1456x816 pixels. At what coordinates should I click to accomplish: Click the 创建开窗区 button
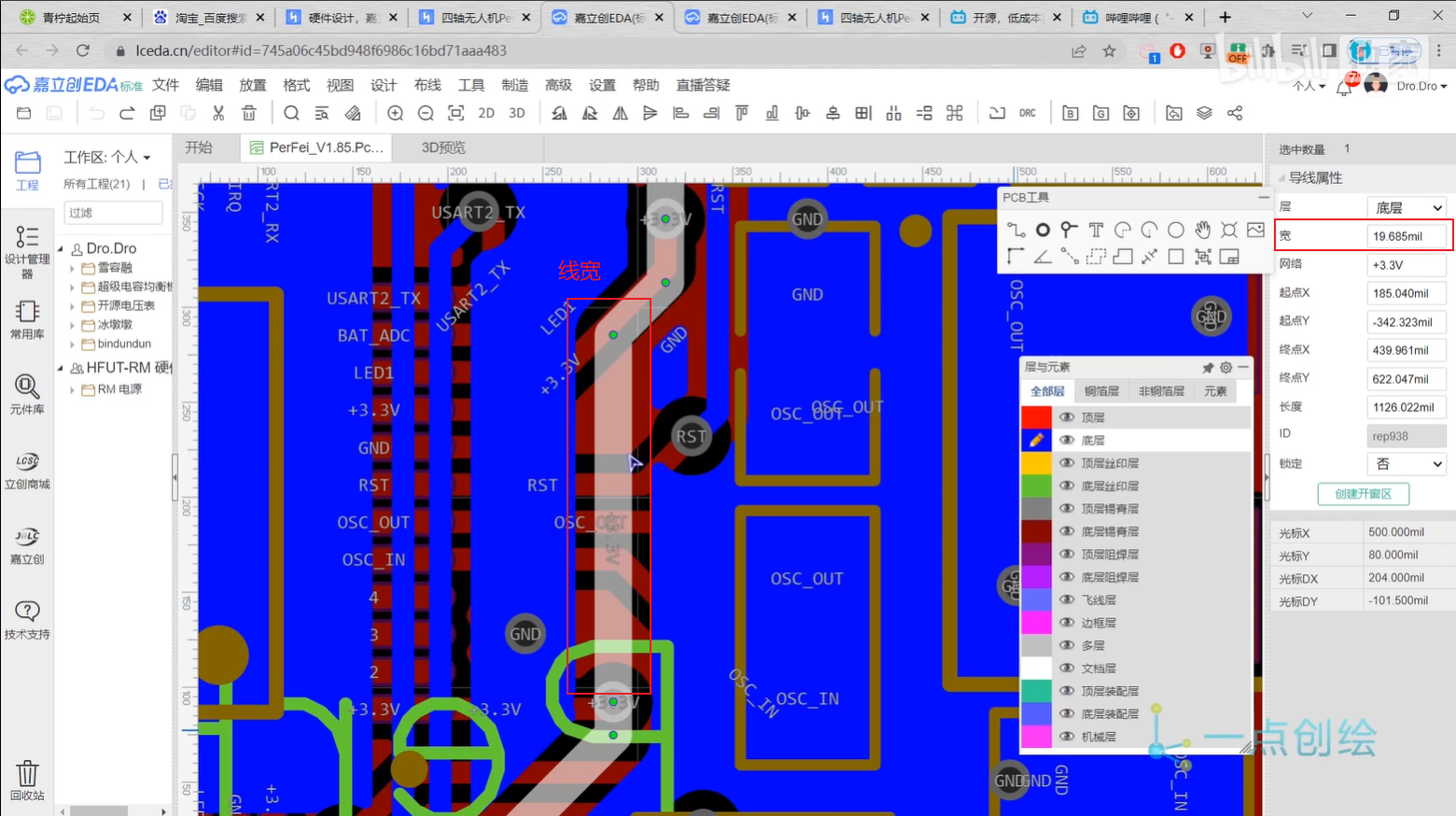pyautogui.click(x=1363, y=494)
